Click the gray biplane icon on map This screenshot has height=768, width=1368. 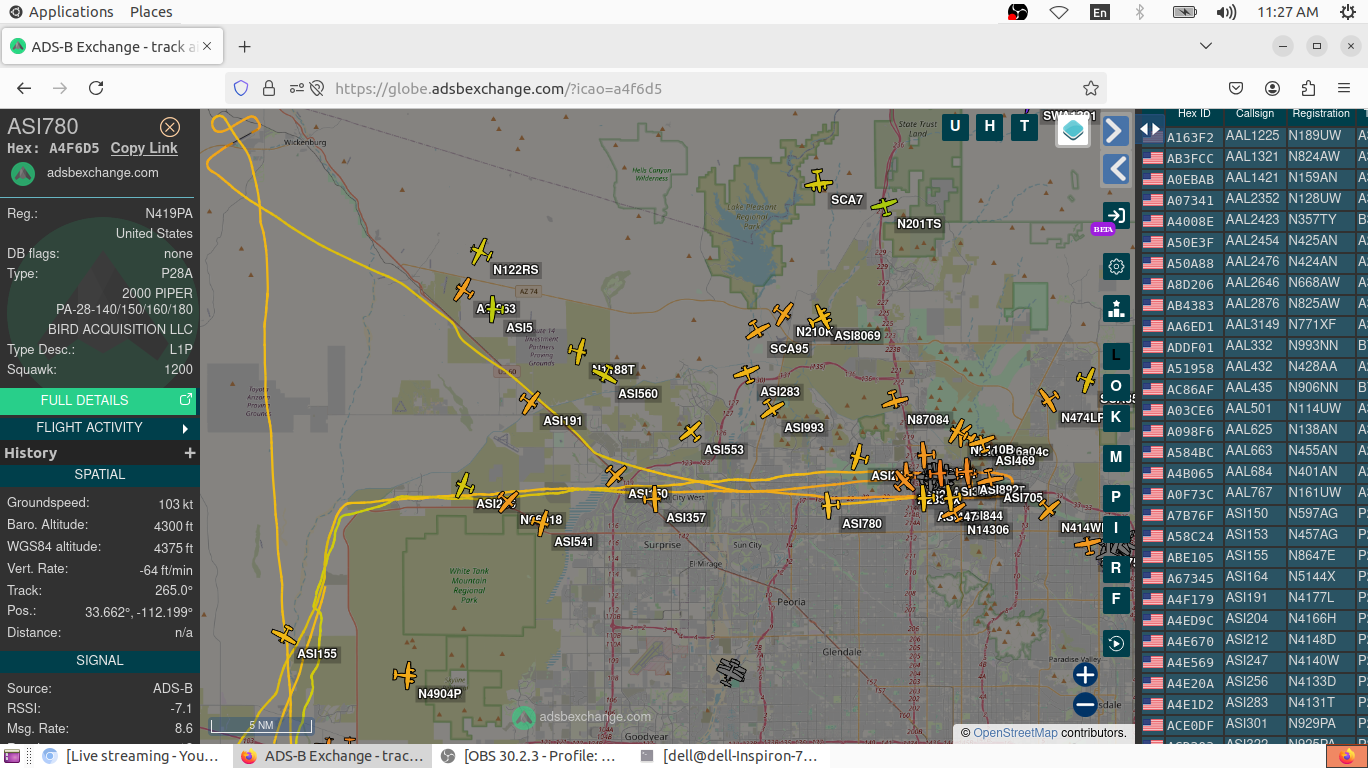pos(731,672)
